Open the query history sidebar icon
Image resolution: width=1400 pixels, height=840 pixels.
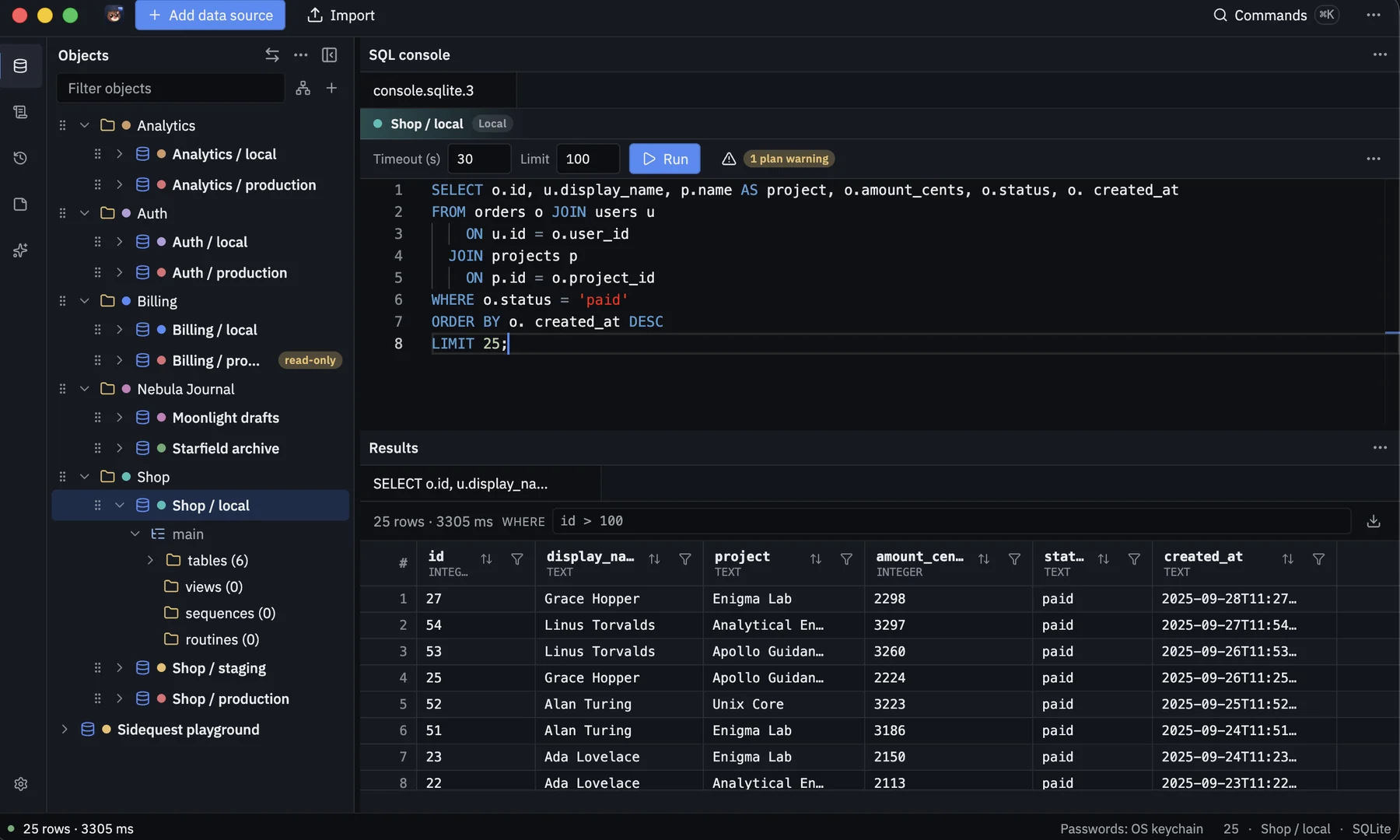tap(21, 158)
